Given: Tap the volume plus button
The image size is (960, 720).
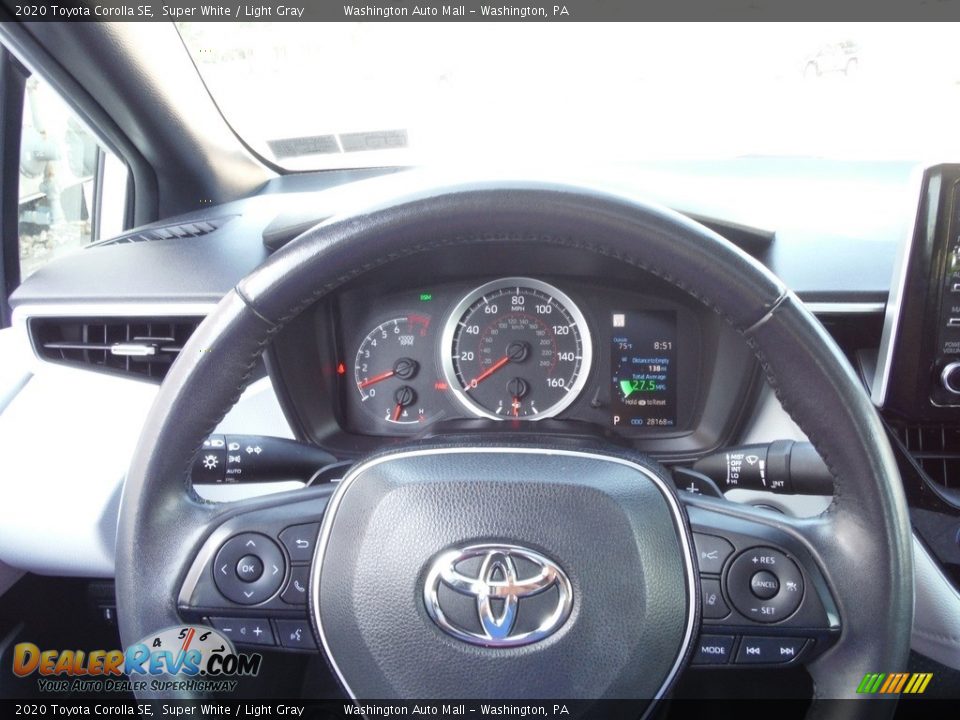Looking at the screenshot, I should [x=258, y=631].
